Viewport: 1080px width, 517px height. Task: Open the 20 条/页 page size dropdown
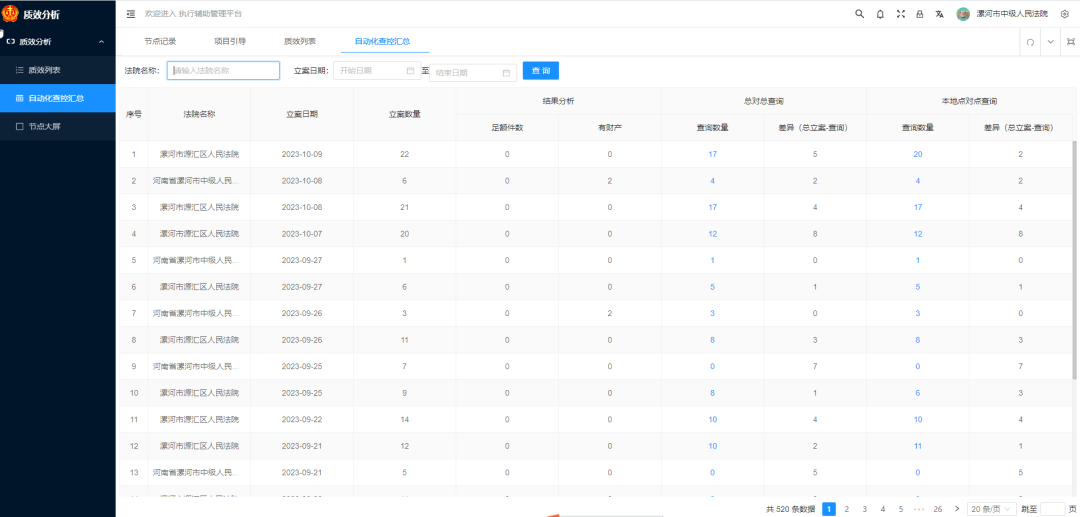992,509
